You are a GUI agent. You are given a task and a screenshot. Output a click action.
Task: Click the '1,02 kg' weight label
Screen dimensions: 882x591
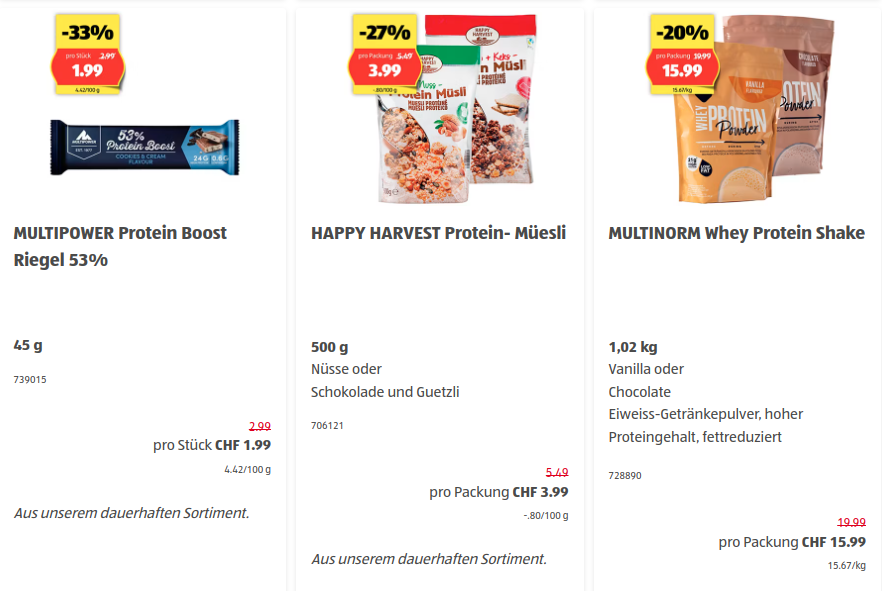pyautogui.click(x=633, y=347)
